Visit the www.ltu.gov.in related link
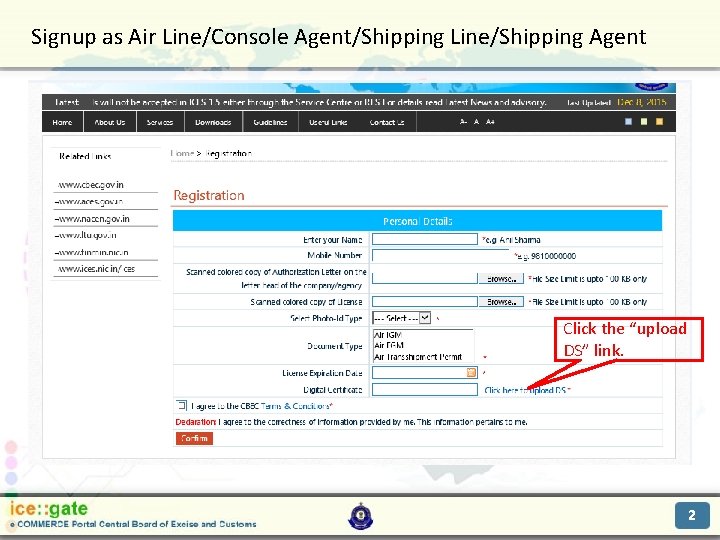The height and width of the screenshot is (540, 720). pyautogui.click(x=85, y=235)
